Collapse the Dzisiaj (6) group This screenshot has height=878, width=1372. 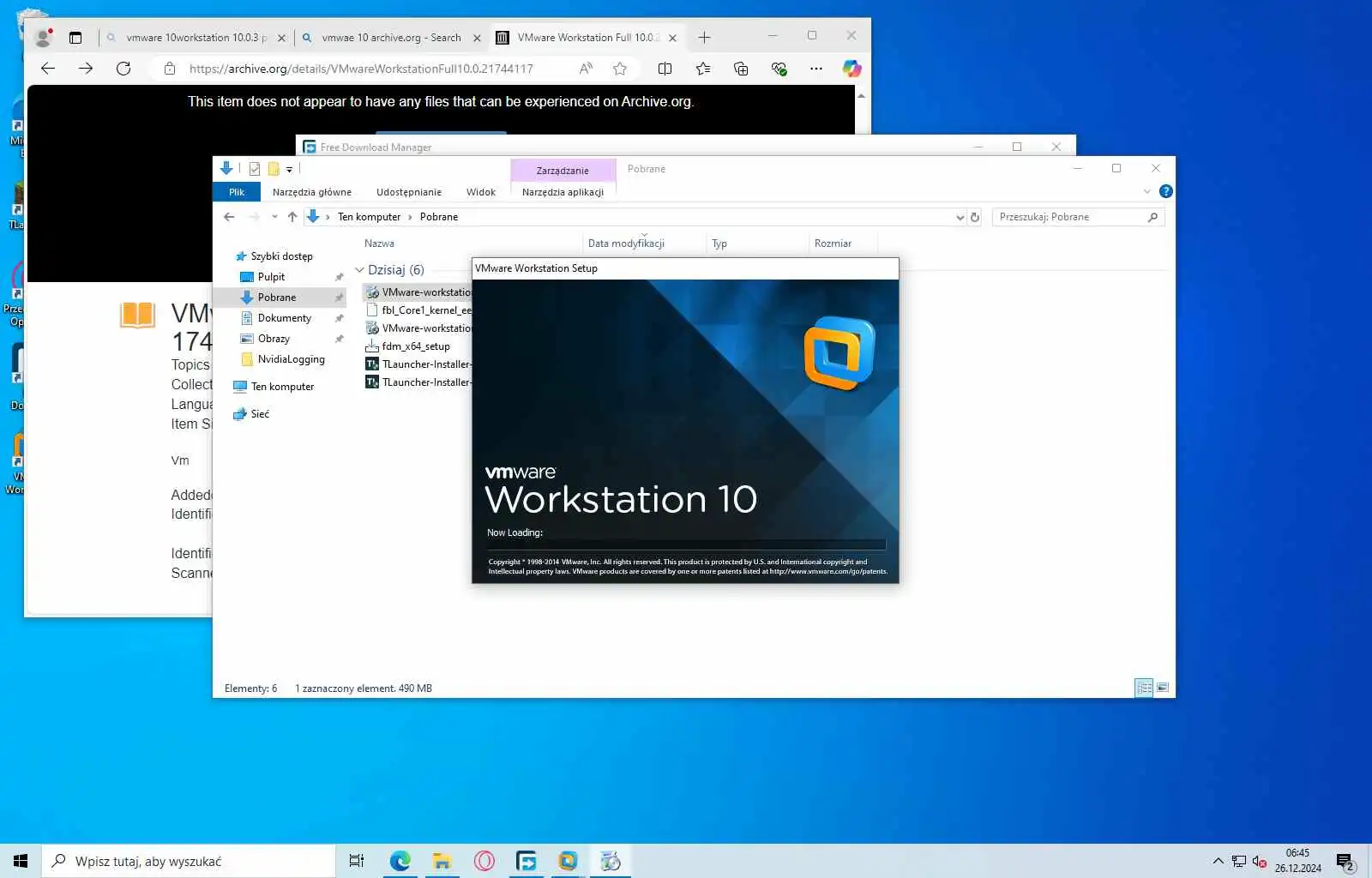(x=359, y=270)
